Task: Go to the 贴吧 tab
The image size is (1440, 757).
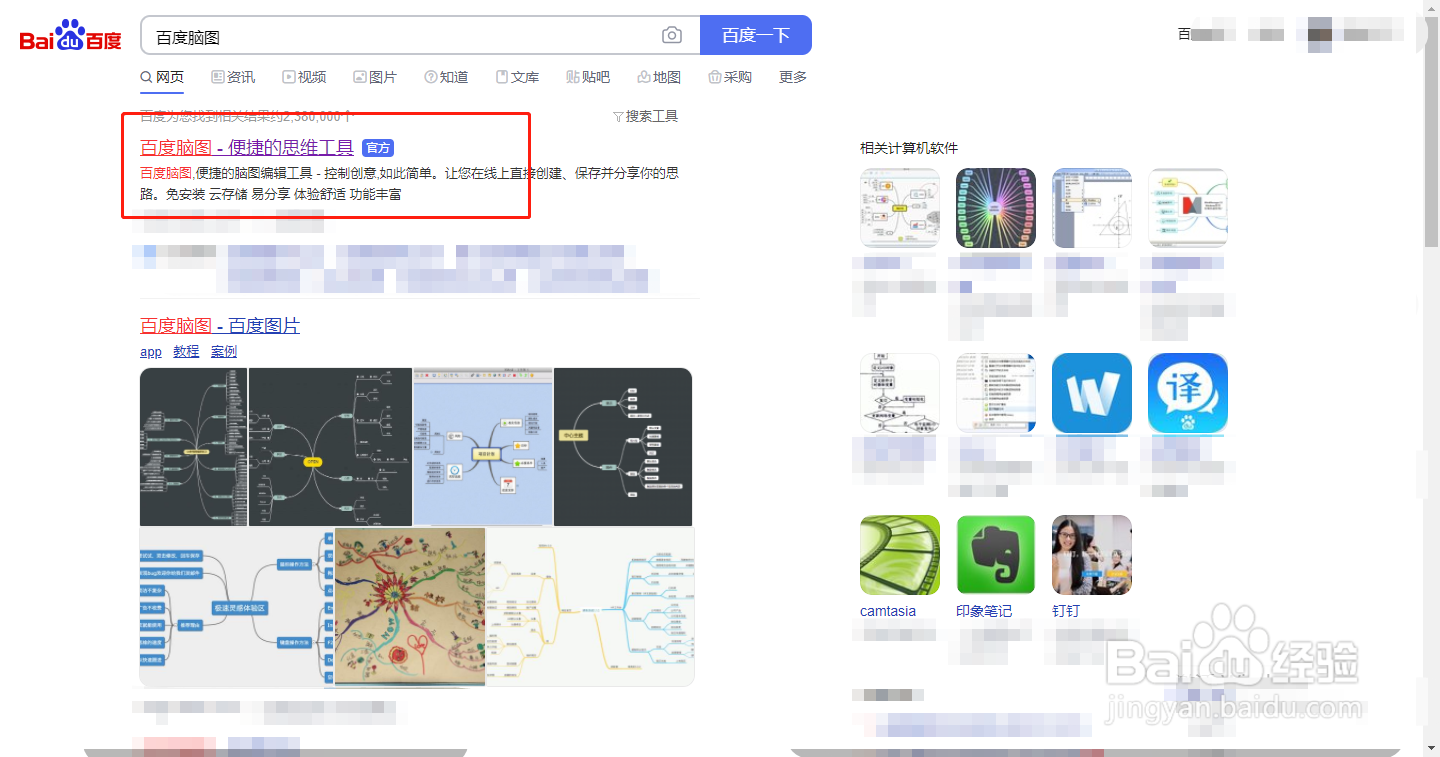Action: tap(588, 77)
